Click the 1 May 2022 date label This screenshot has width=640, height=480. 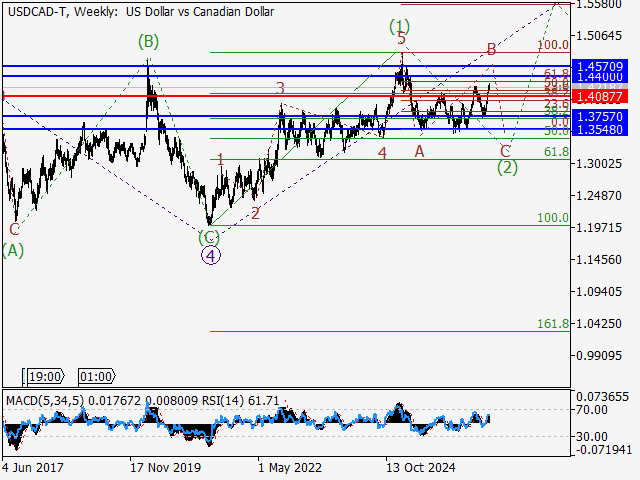[290, 467]
